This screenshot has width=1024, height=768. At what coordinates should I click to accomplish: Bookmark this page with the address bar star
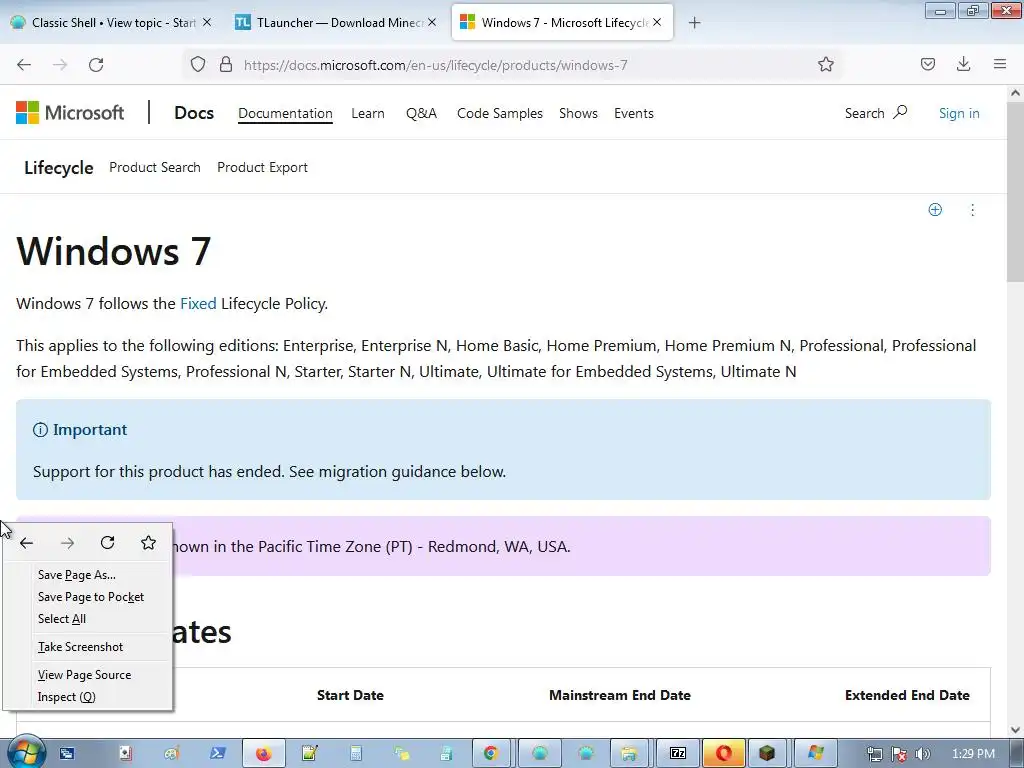(x=825, y=64)
